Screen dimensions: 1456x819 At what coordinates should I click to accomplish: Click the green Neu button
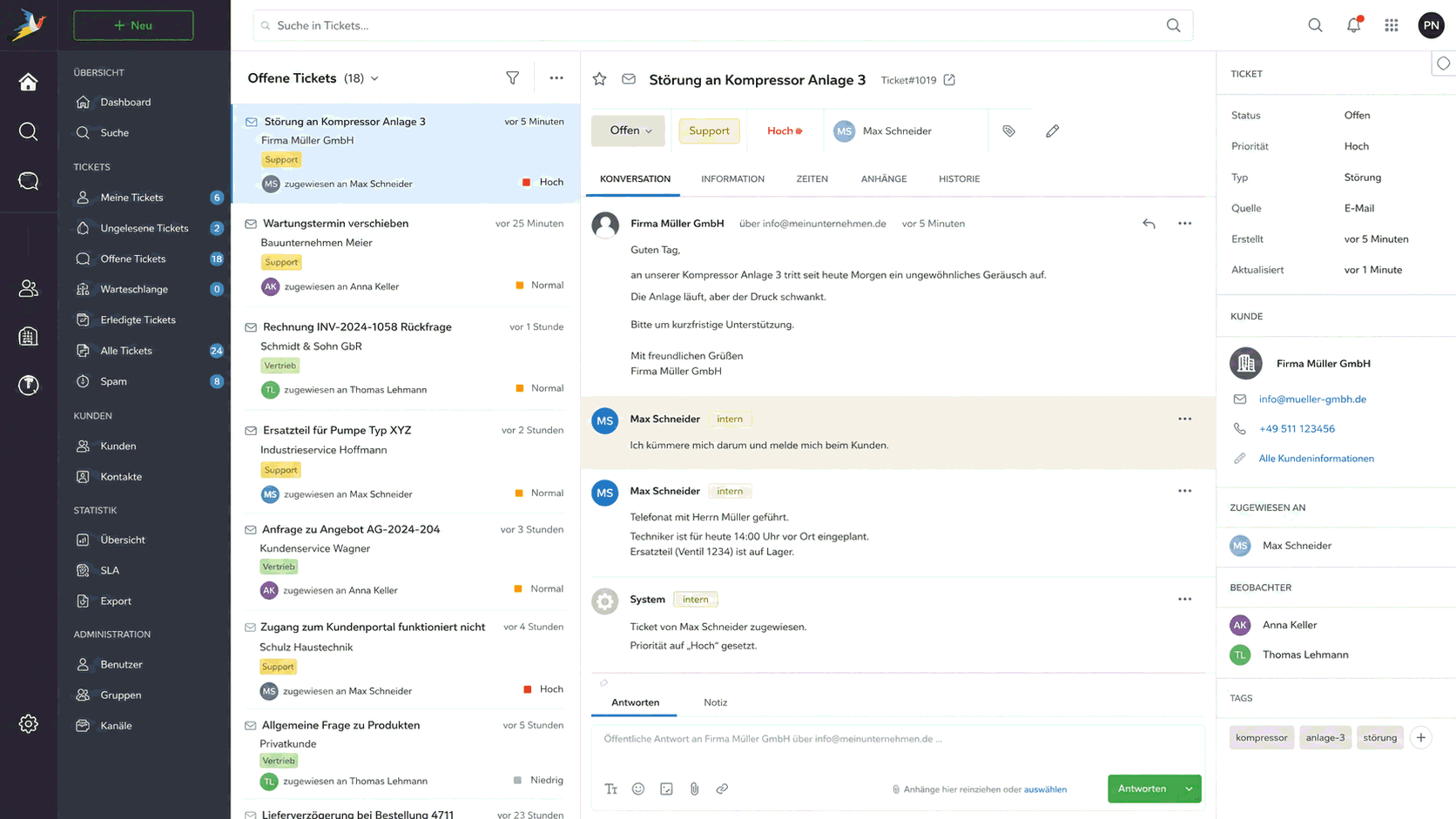pyautogui.click(x=133, y=25)
